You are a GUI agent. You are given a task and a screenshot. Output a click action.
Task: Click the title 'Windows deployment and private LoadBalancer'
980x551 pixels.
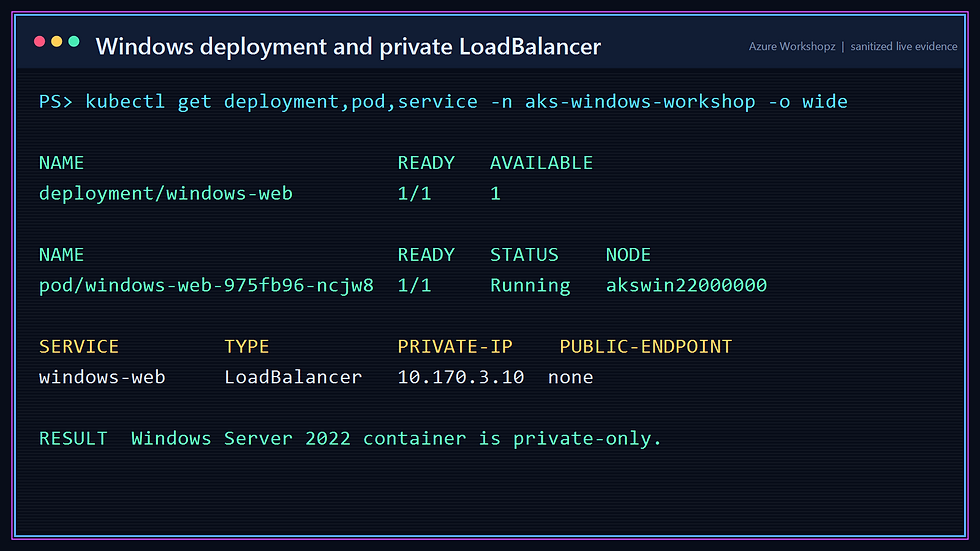348,47
